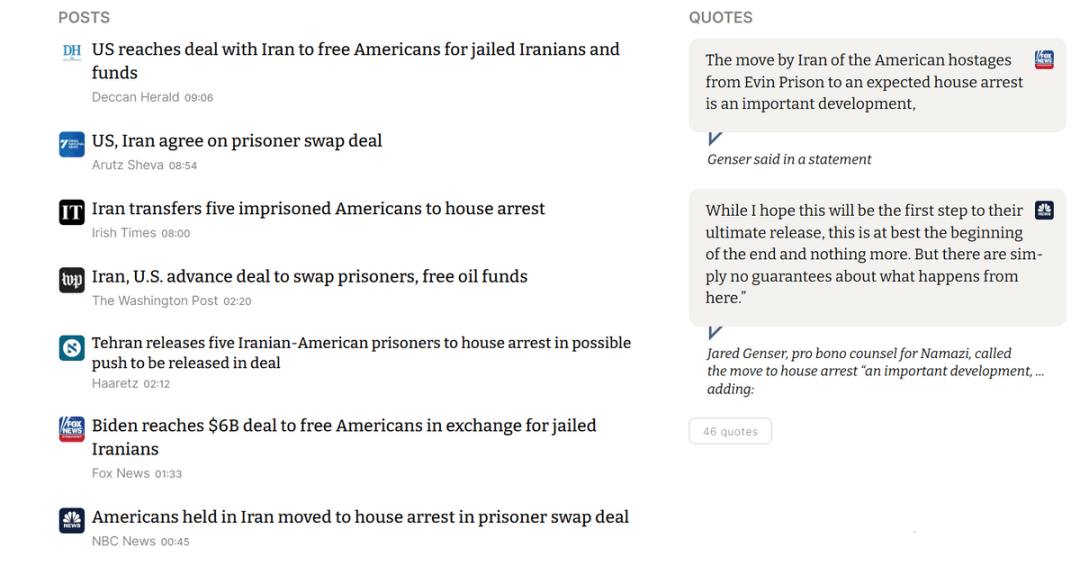Image resolution: width=1080 pixels, height=565 pixels.
Task: Click 'Genser said in a statement' attribution
Action: [x=789, y=160]
